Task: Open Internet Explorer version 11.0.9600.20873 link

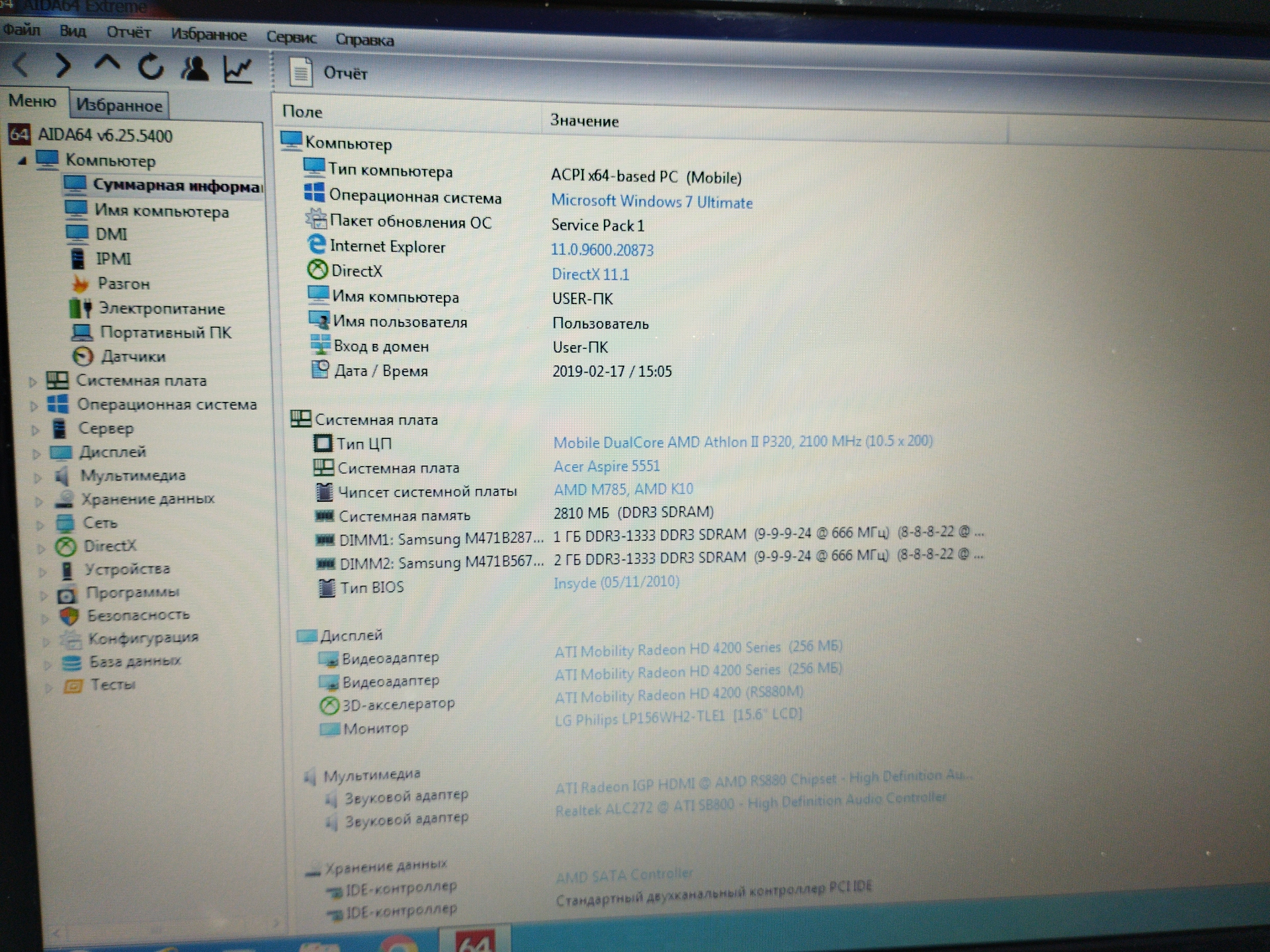Action: point(602,250)
